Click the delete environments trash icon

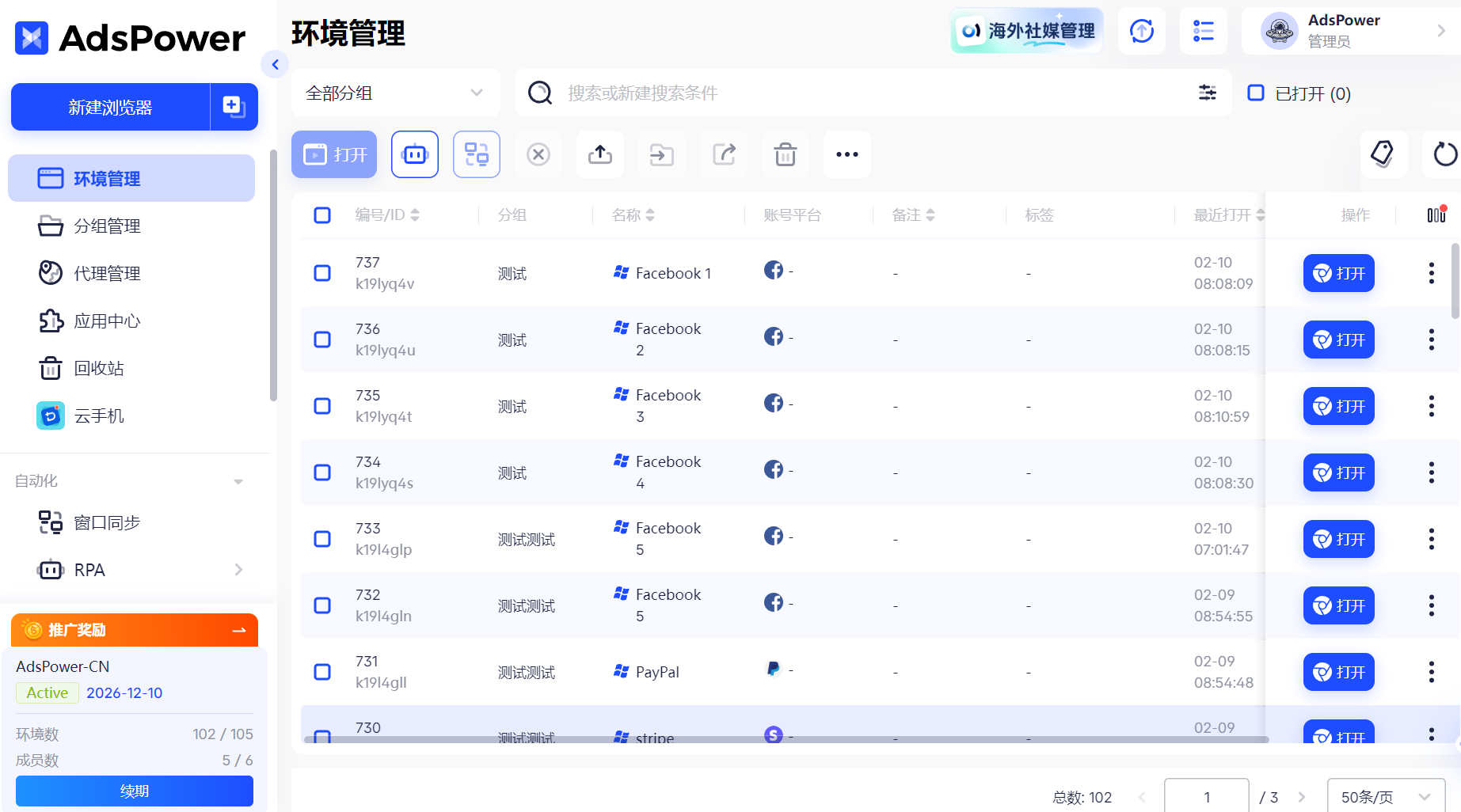pos(785,154)
